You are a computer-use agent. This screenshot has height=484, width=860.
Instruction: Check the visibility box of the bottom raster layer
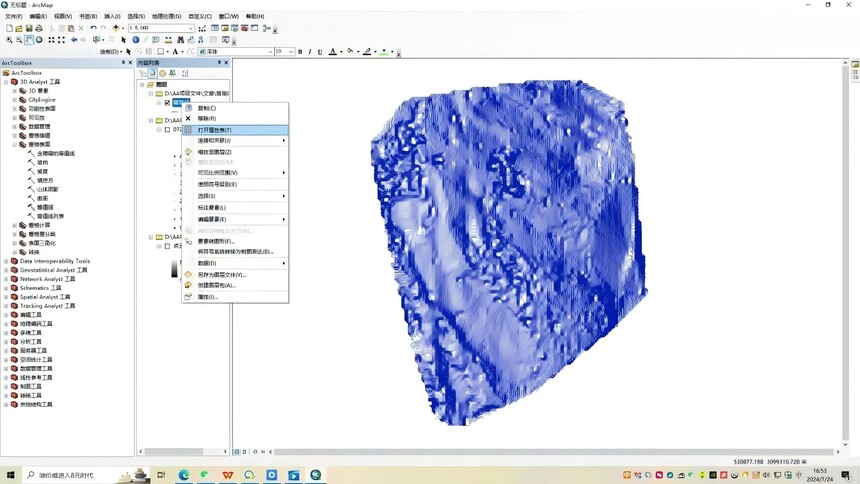[x=167, y=246]
